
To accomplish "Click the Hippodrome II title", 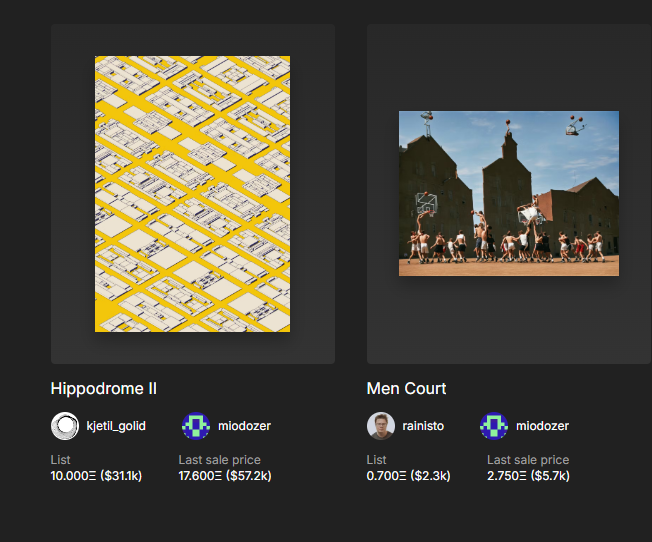I will 103,388.
